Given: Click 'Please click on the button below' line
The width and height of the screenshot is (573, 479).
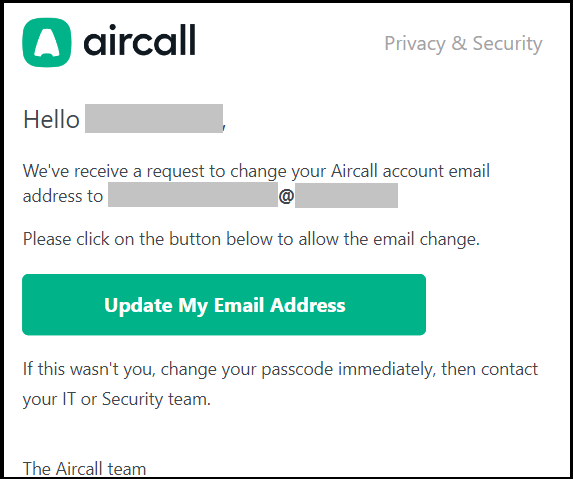Looking at the screenshot, I should [x=251, y=239].
